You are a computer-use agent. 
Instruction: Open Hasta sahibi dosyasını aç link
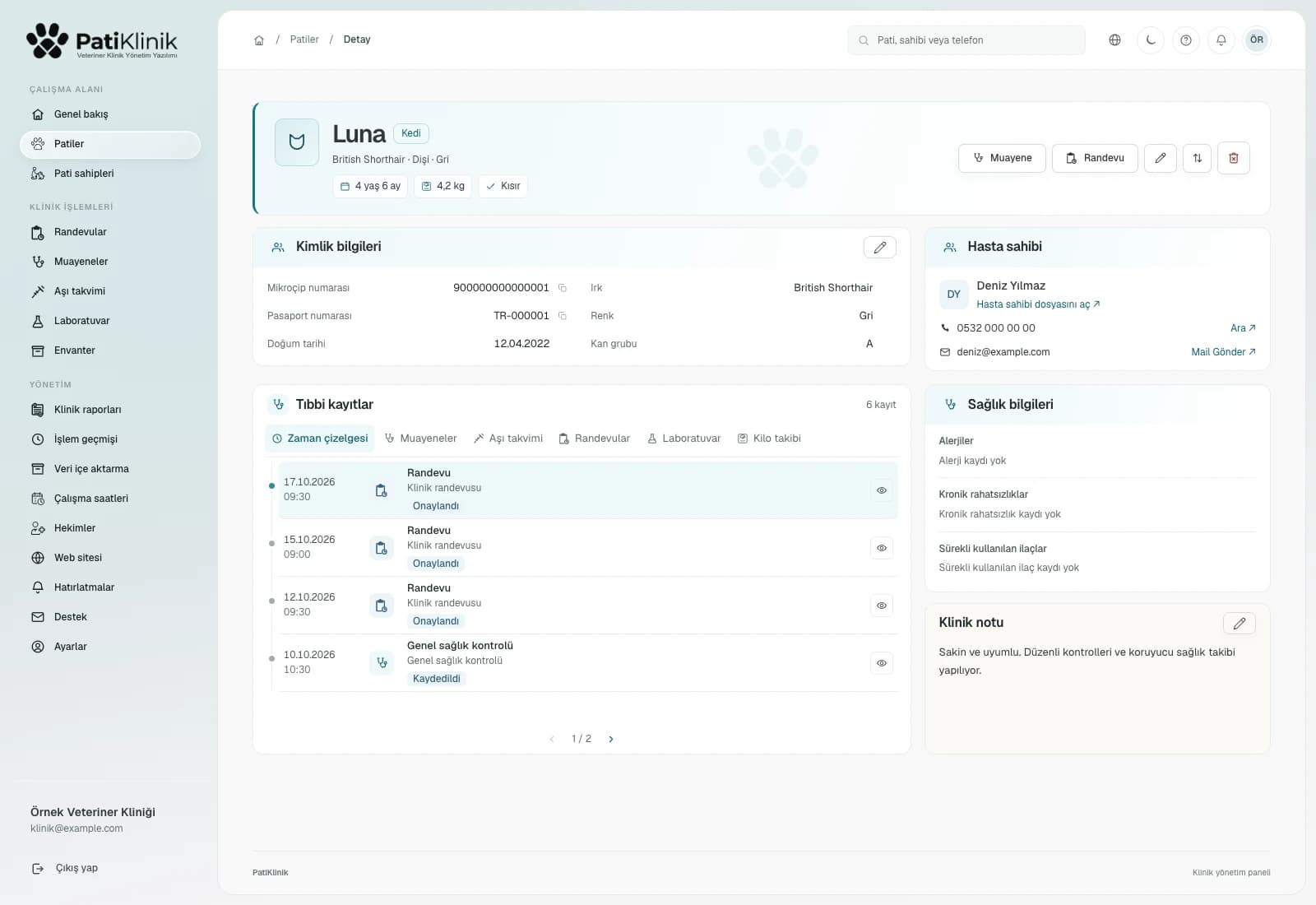click(1038, 304)
